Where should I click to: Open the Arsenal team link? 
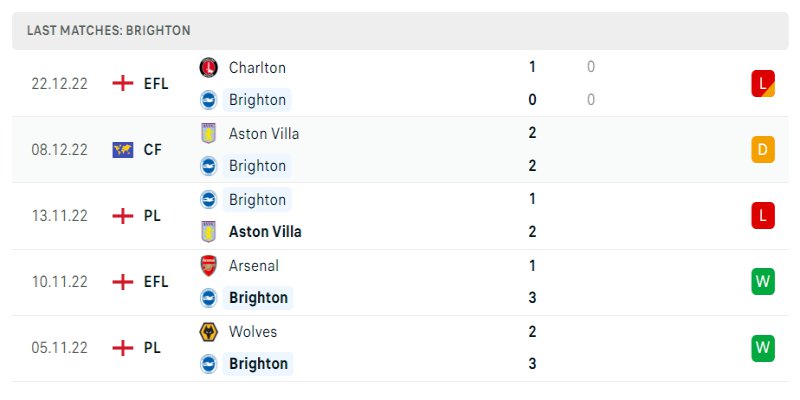point(254,265)
